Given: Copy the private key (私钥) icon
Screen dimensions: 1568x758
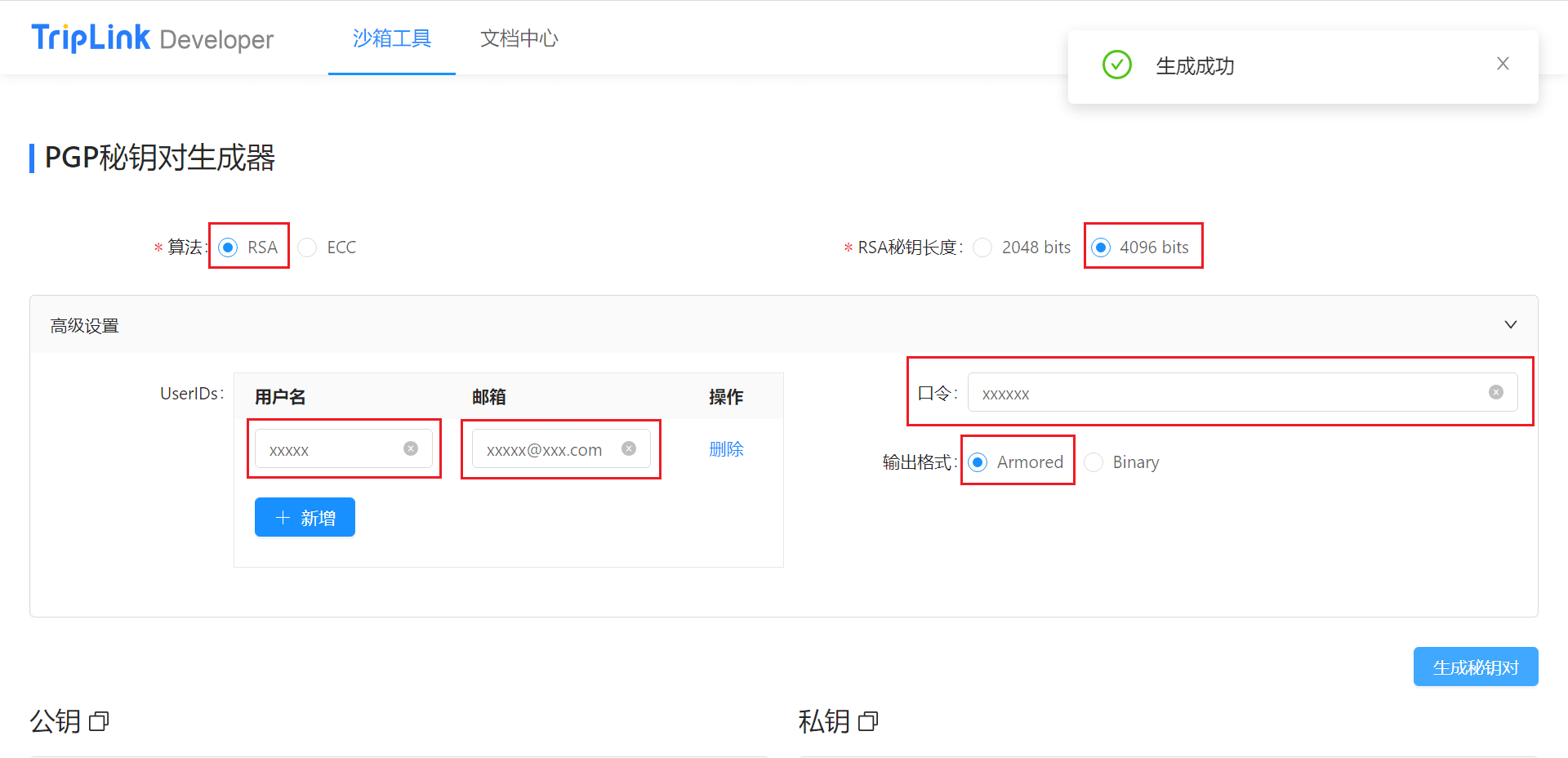Looking at the screenshot, I should tap(868, 721).
